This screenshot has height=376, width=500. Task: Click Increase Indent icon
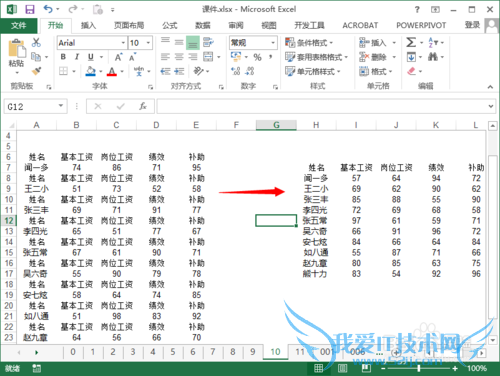[179, 71]
